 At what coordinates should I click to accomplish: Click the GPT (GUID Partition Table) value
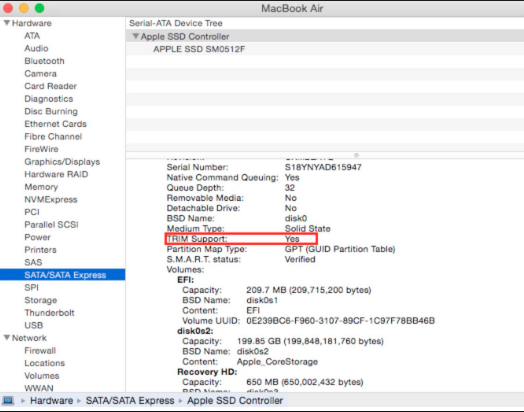click(340, 249)
